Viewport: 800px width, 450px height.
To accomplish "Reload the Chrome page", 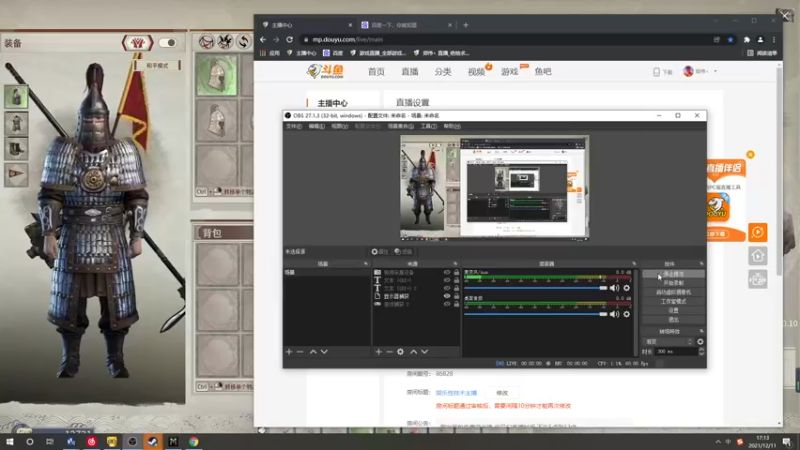I will click(289, 39).
